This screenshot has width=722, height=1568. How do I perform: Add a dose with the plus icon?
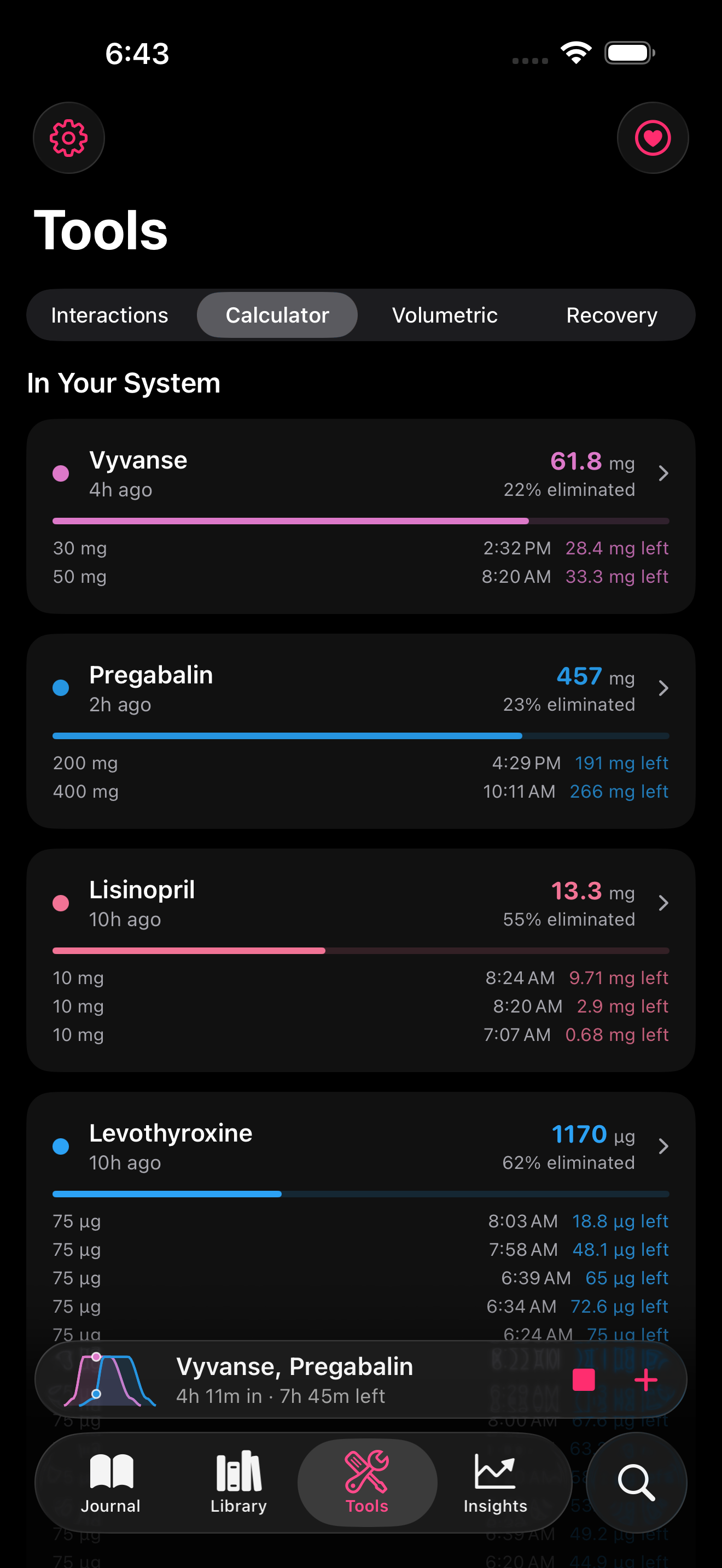pos(645,1380)
